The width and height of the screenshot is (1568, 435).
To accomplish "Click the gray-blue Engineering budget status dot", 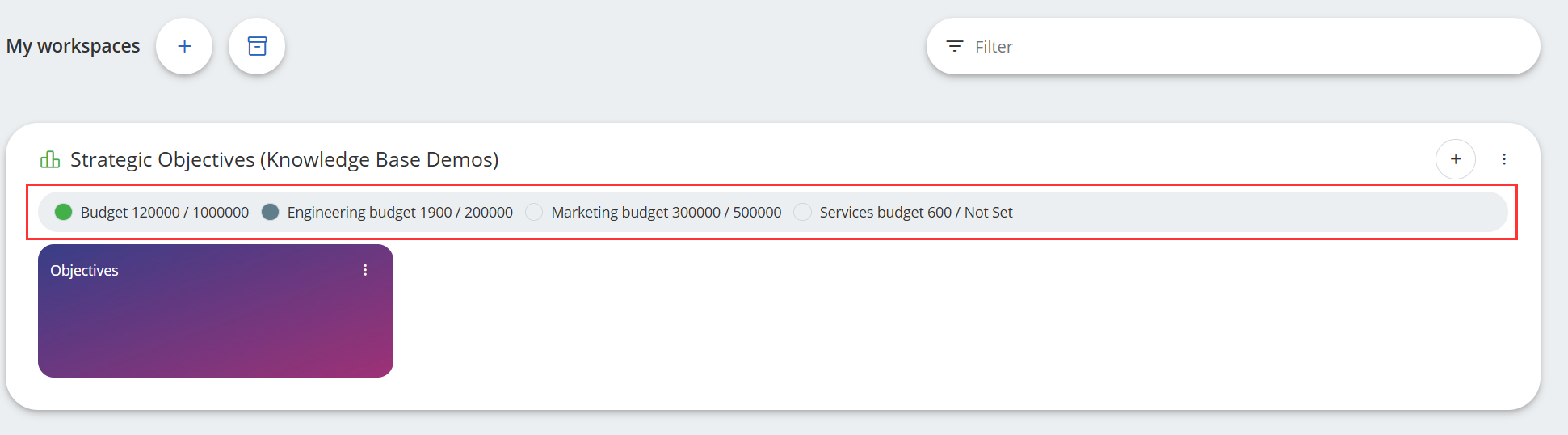I will tap(271, 212).
